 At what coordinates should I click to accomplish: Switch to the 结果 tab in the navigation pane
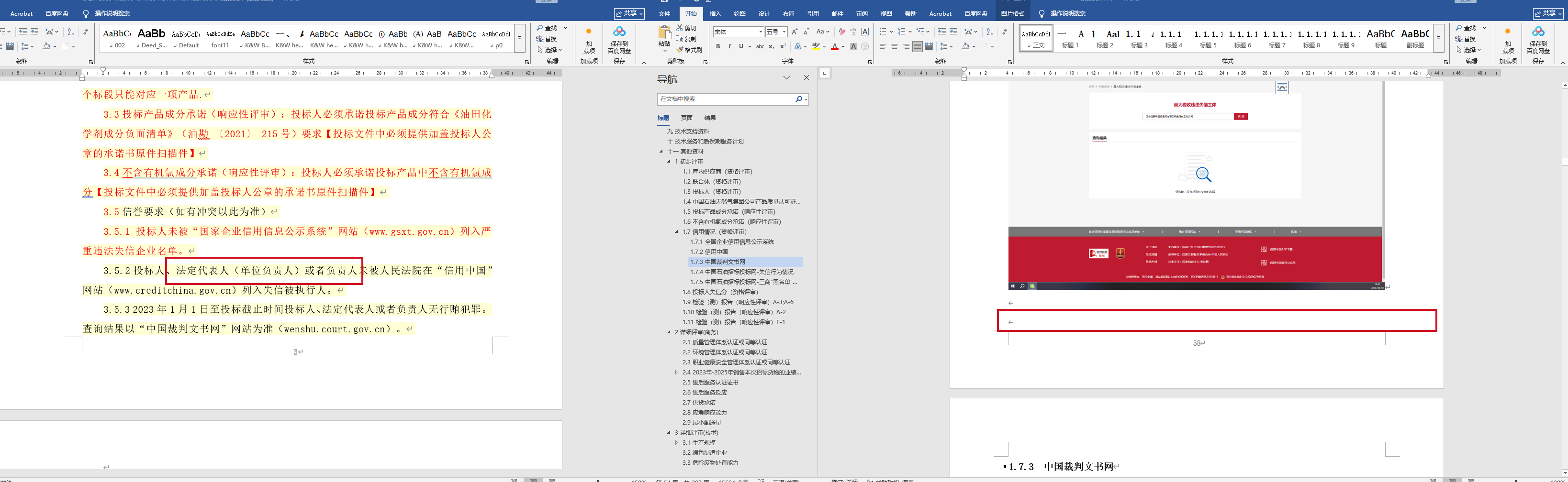click(x=710, y=118)
